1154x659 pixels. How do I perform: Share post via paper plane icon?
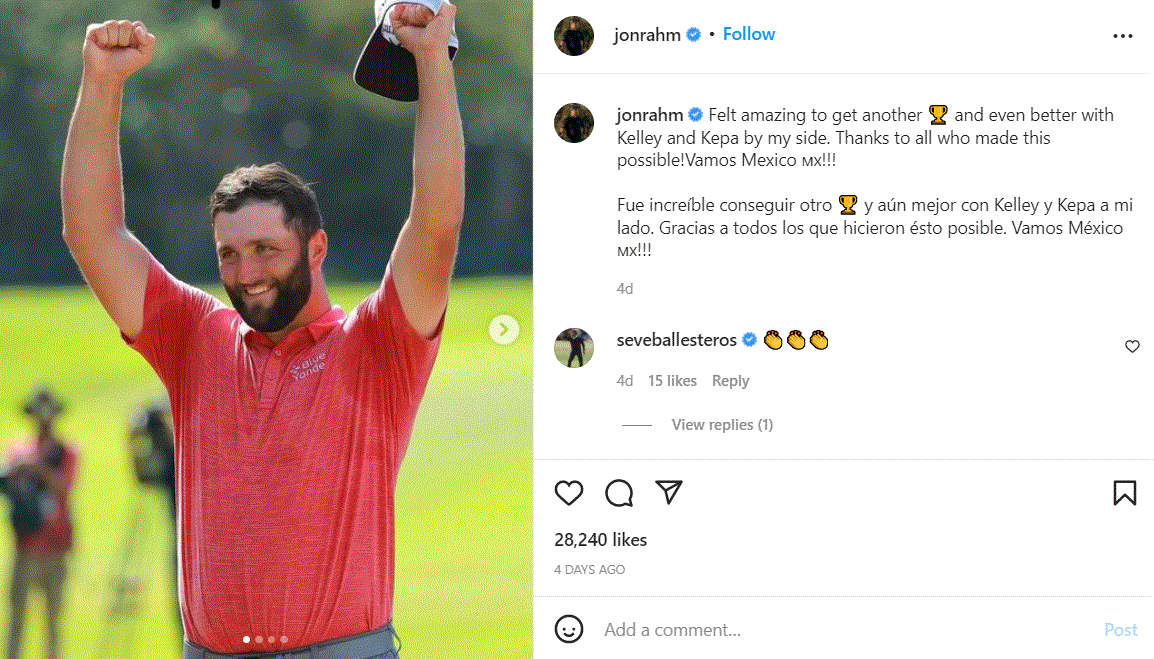(x=669, y=492)
